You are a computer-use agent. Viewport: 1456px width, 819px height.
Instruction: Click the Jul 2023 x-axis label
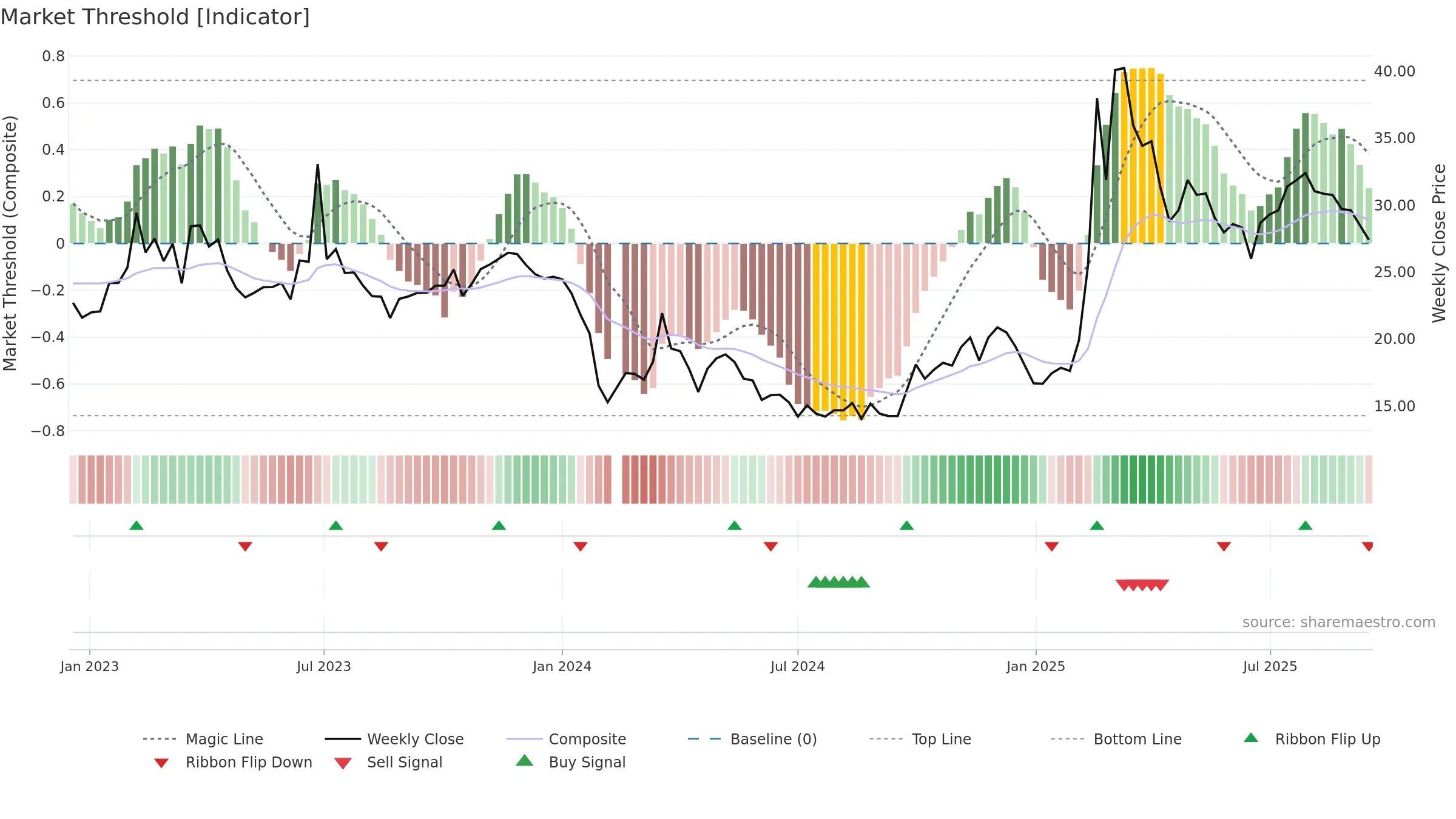(324, 666)
